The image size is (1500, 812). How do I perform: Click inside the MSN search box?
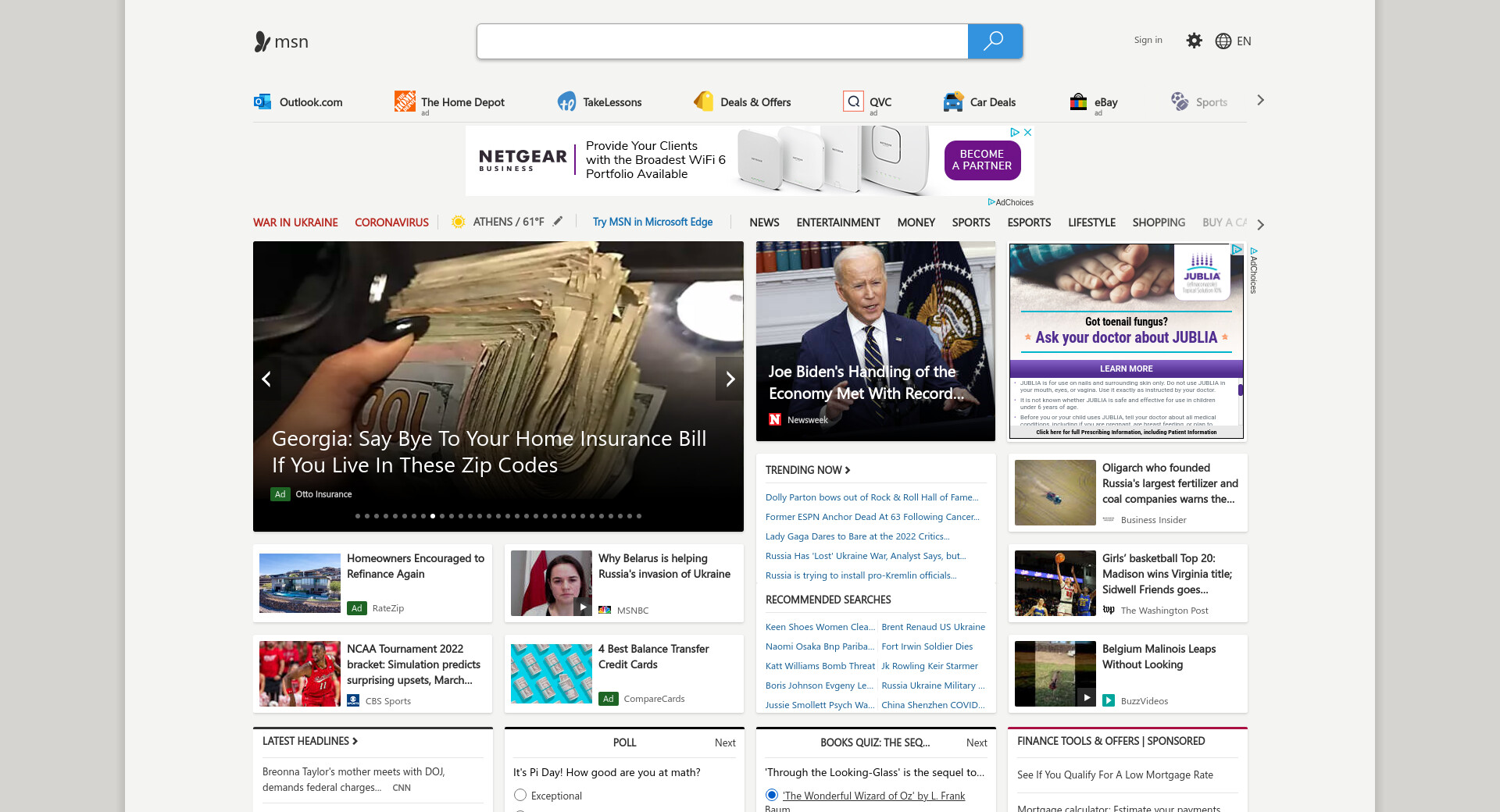[x=722, y=41]
